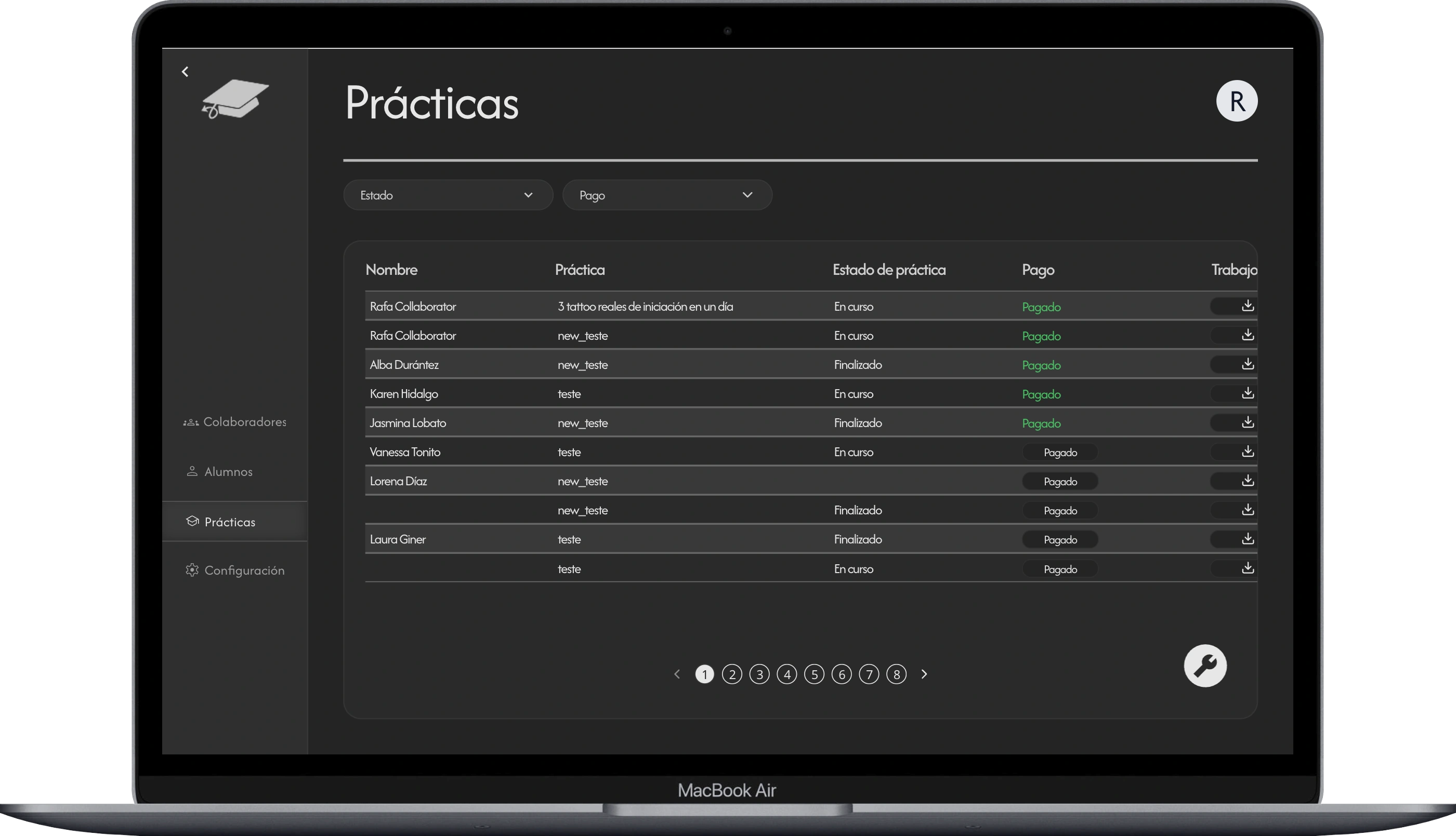Expand the Pago filter dropdown
1456x836 pixels.
(x=667, y=195)
